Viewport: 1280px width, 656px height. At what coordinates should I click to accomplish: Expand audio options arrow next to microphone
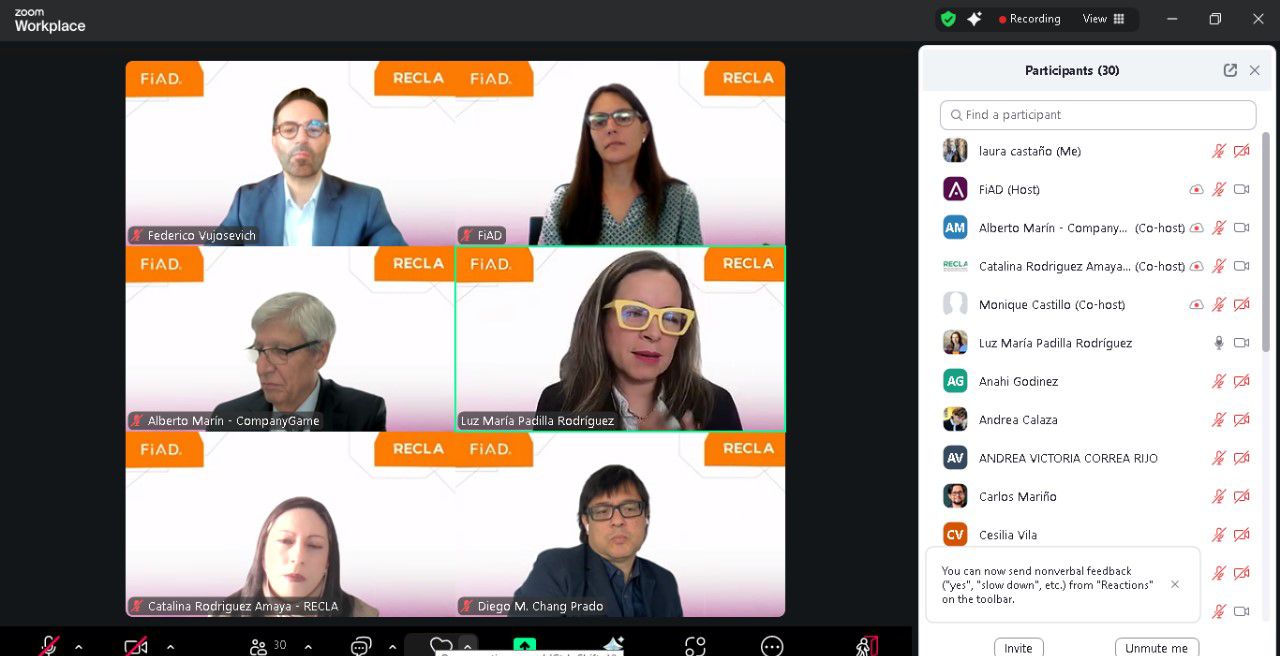pyautogui.click(x=79, y=647)
